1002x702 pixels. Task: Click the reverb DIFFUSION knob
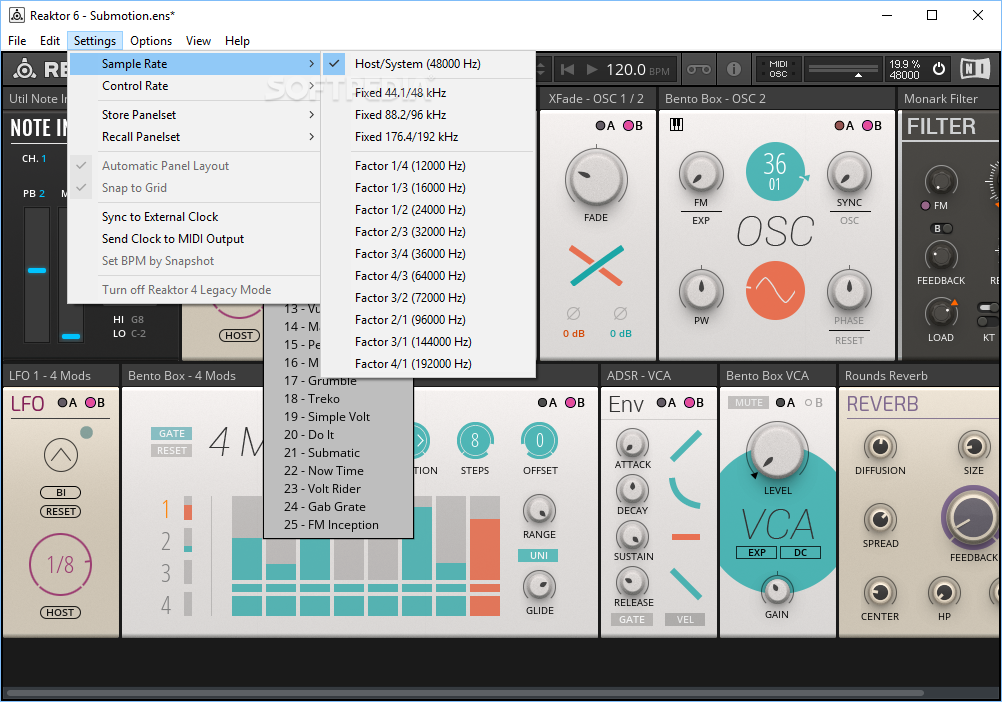coord(880,446)
